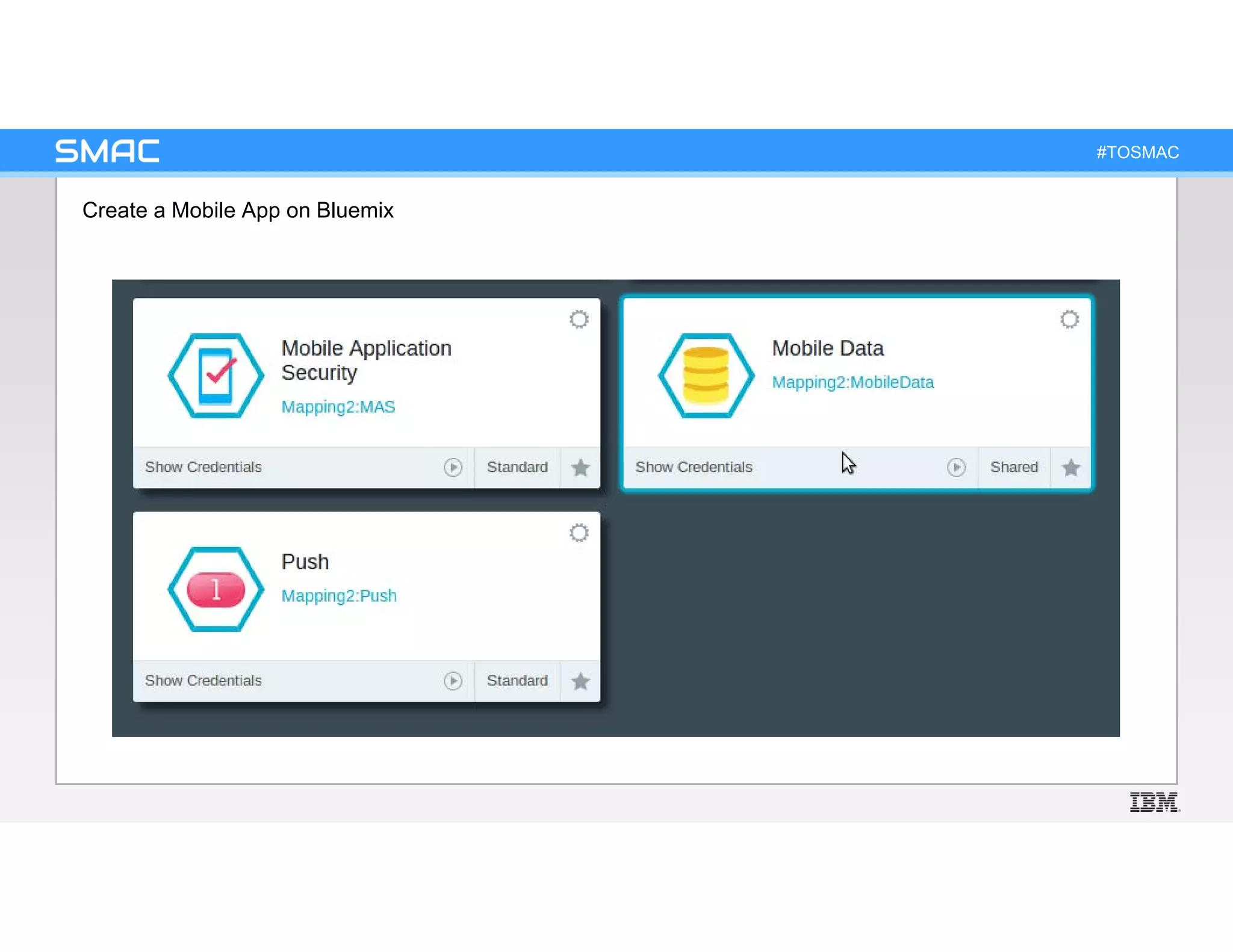
Task: Click the Mobile Application Security title
Action: [366, 360]
